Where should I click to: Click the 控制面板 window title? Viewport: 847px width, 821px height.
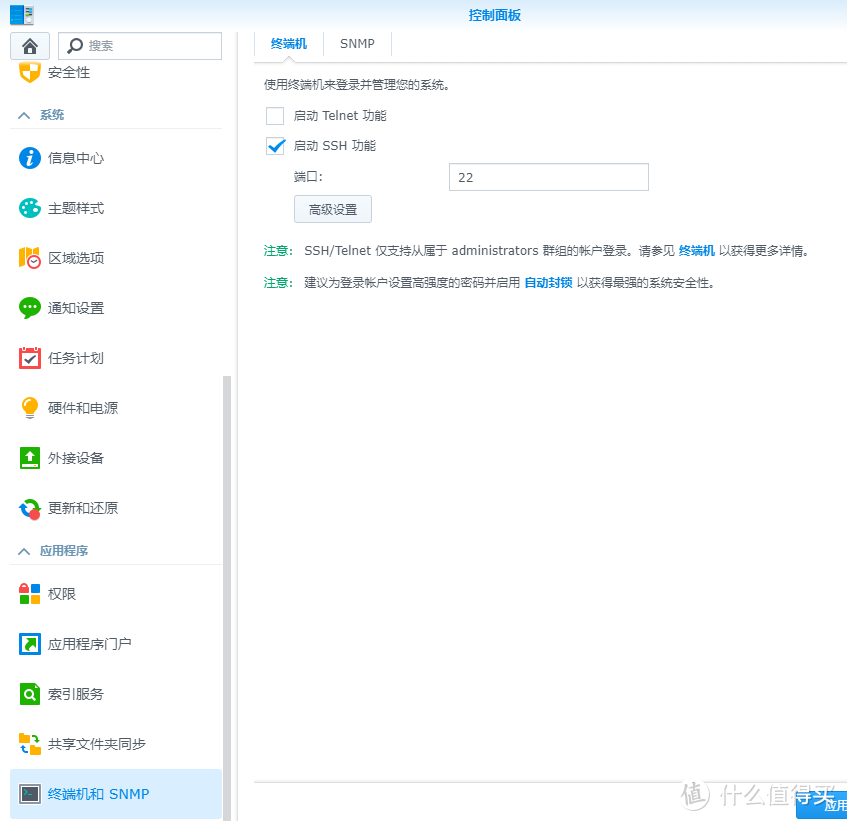pyautogui.click(x=494, y=15)
